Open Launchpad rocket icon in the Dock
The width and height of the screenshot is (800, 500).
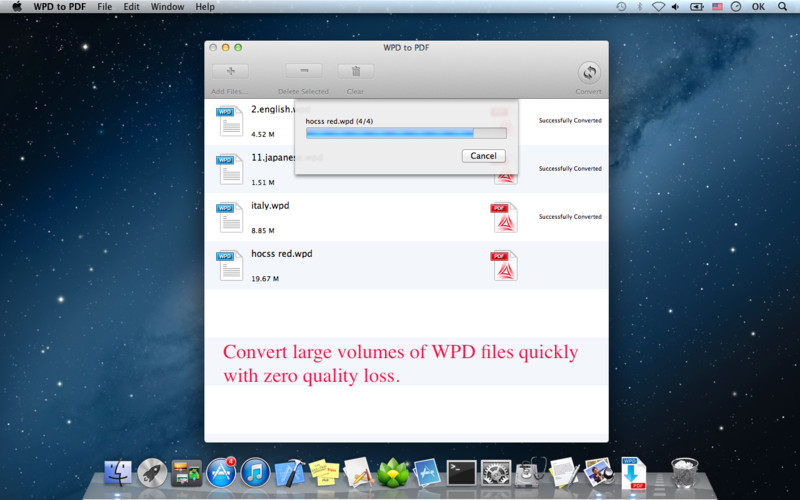[x=152, y=472]
